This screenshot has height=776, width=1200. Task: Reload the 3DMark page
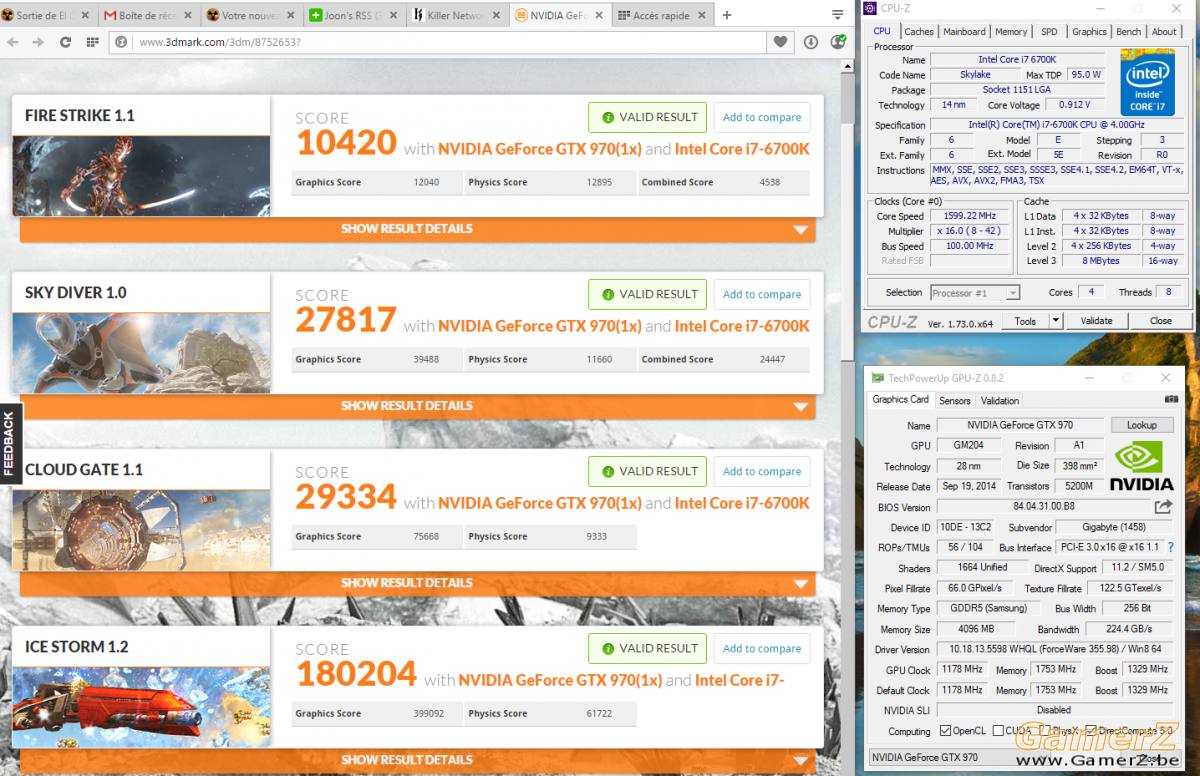[65, 42]
